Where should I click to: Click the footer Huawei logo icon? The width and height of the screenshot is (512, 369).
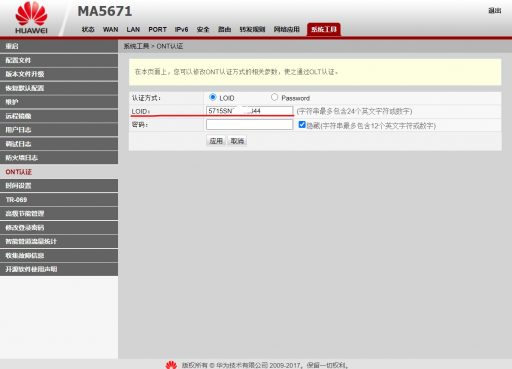click(x=171, y=365)
